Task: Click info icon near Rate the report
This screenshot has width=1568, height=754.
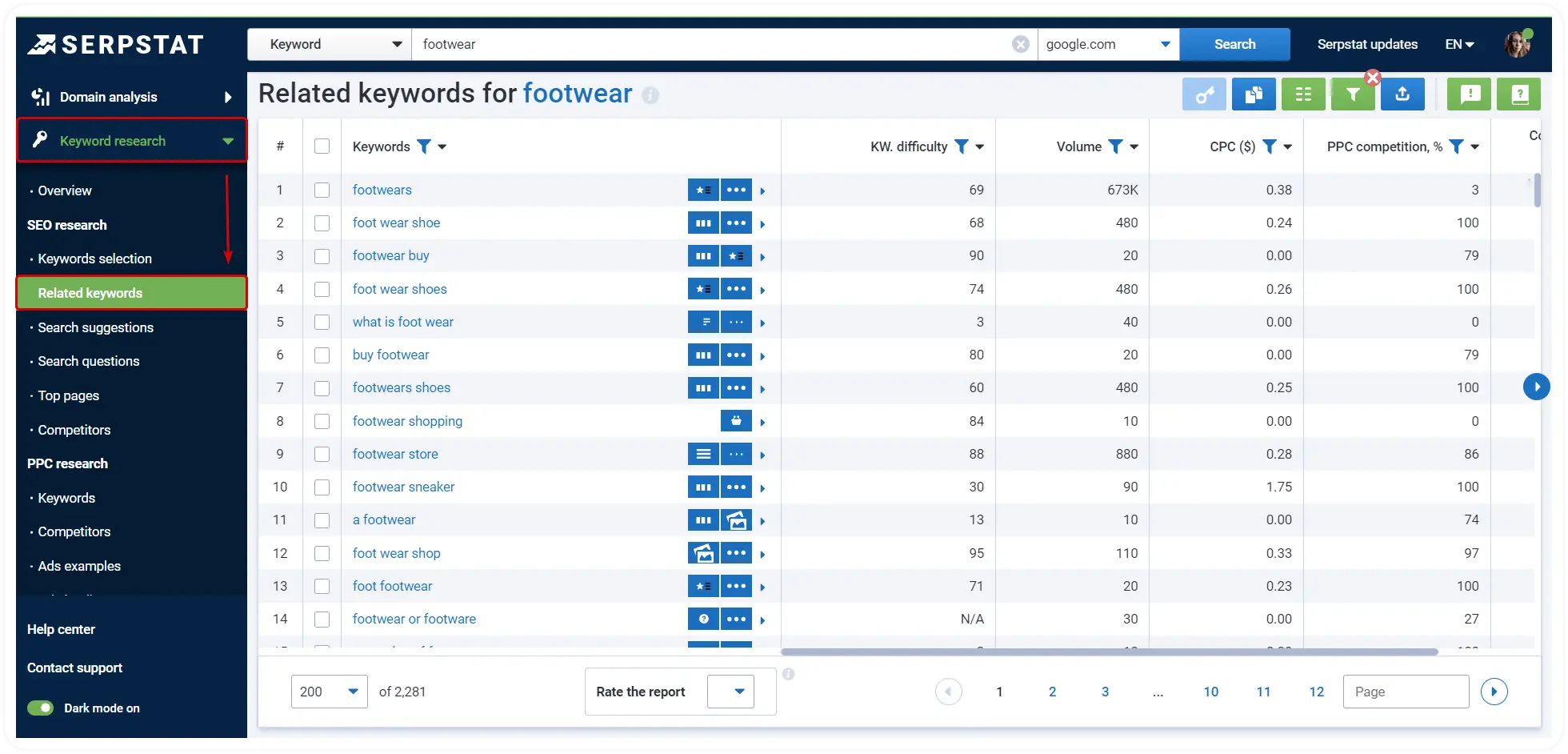Action: point(788,674)
